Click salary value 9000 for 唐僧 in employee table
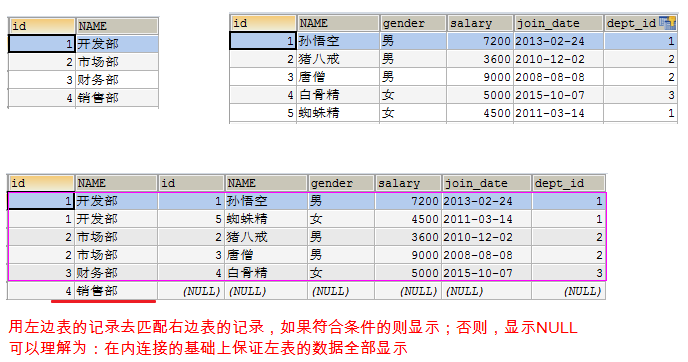 480,77
